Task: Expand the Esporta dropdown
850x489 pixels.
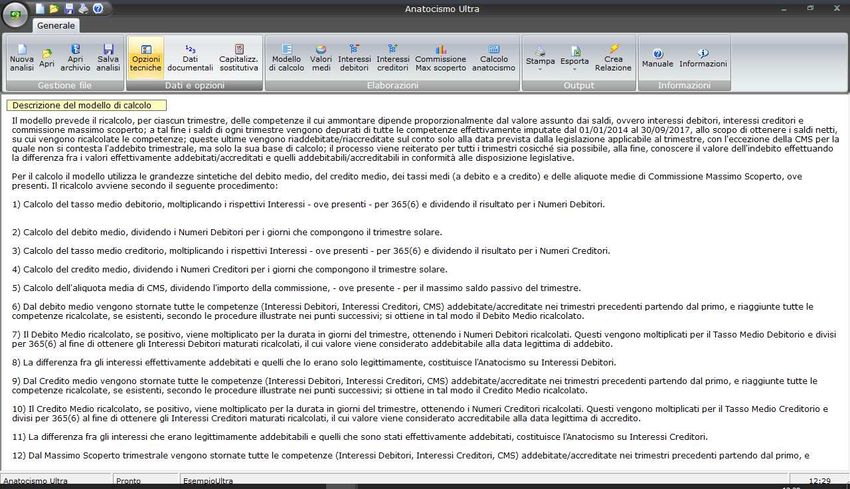Action: (x=574, y=58)
